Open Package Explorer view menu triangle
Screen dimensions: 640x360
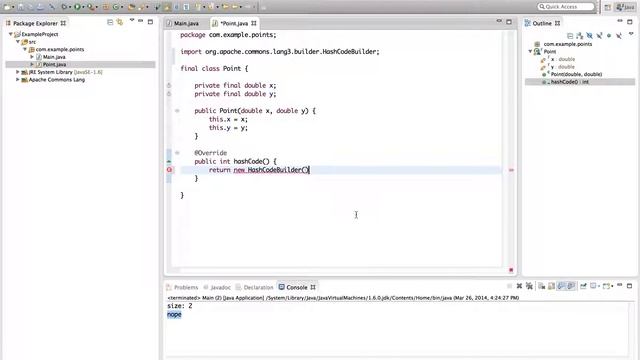(132, 20)
